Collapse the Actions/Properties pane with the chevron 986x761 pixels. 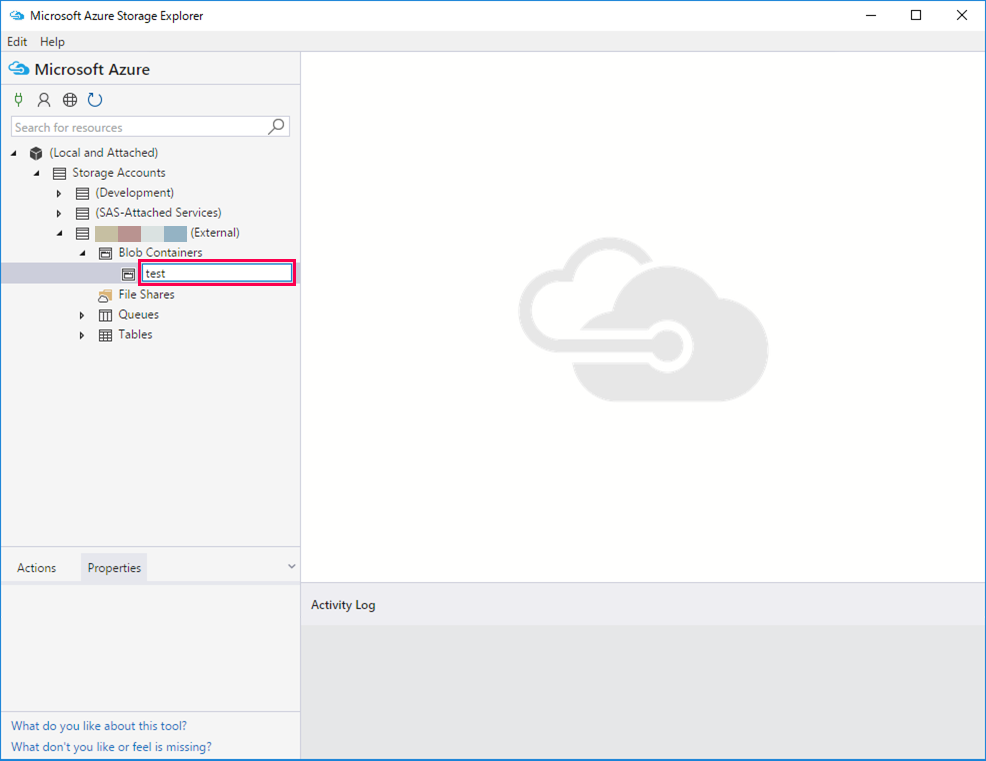[x=291, y=567]
